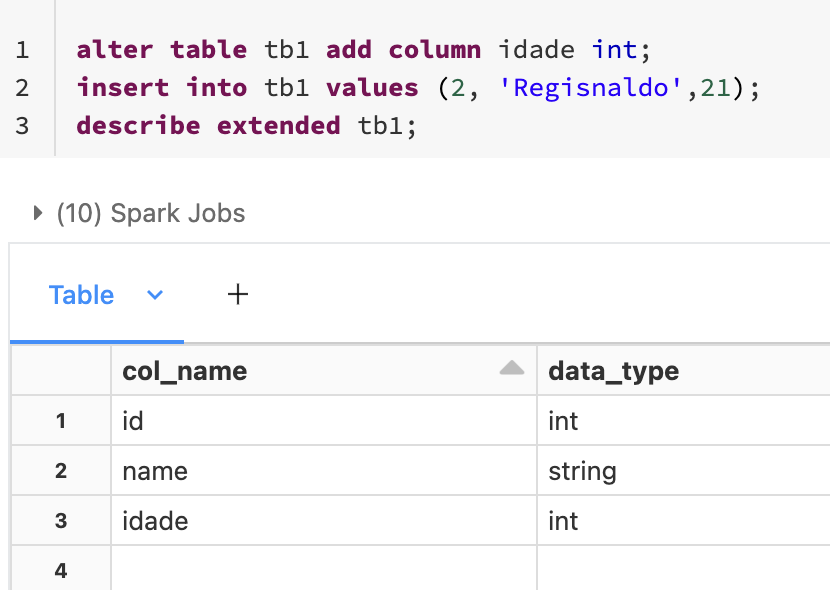Screen dimensions: 830x590
Task: Select the 'idade' col_name cell
Action: coord(324,521)
